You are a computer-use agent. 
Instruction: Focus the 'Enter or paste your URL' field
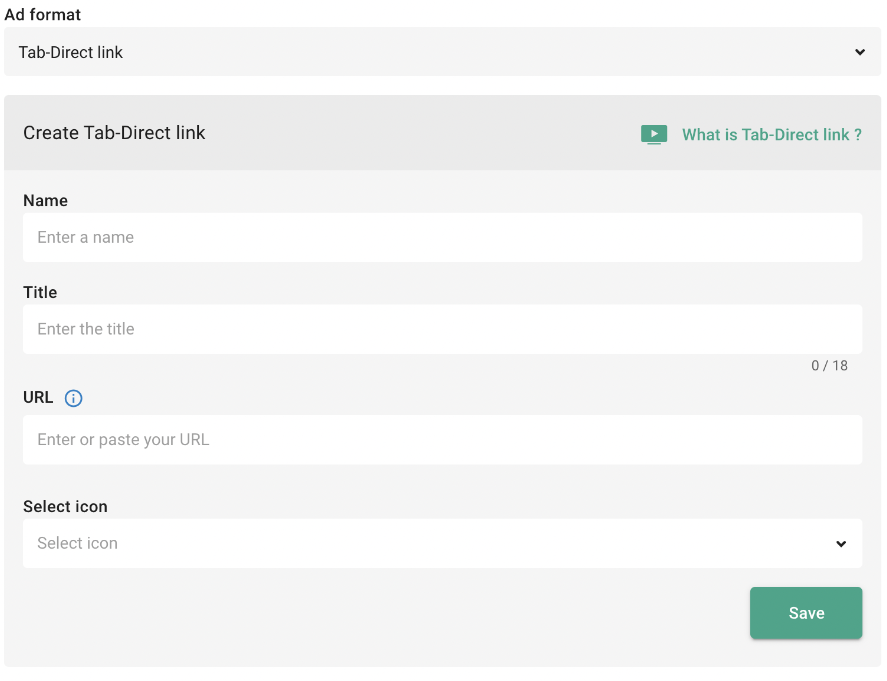coord(442,440)
